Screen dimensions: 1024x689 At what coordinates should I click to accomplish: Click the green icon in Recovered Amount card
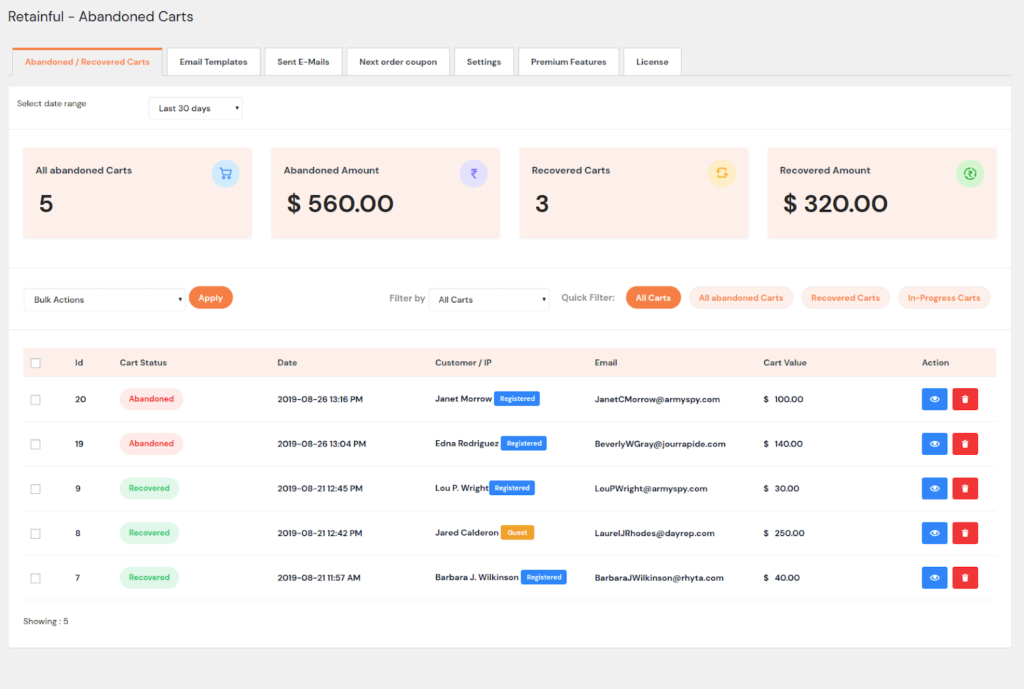click(970, 174)
